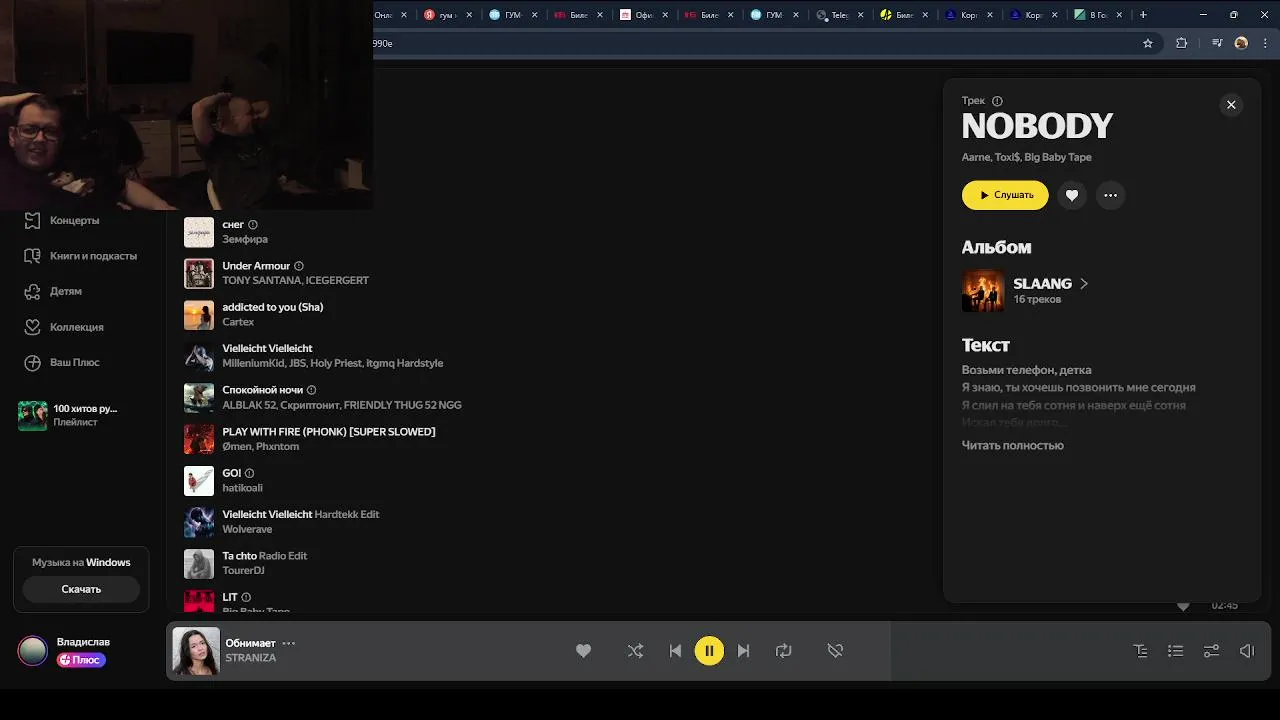
Task: Open playback settings sliders icon
Action: (1211, 651)
